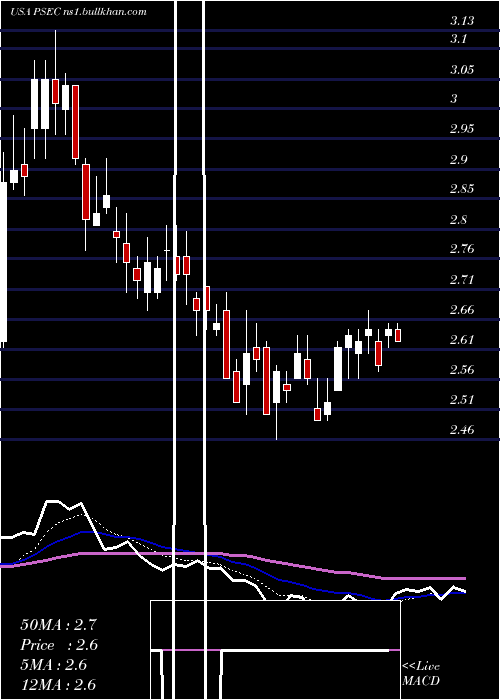Image resolution: width=500 pixels, height=700 pixels.
Task: Click the 3.05 price axis label
Action: [x=462, y=70]
